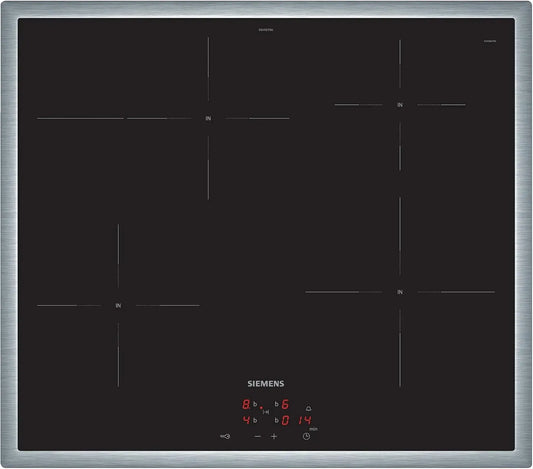The width and height of the screenshot is (533, 469).
Task: Tap the plus button to raise heat
Action: 274,436
